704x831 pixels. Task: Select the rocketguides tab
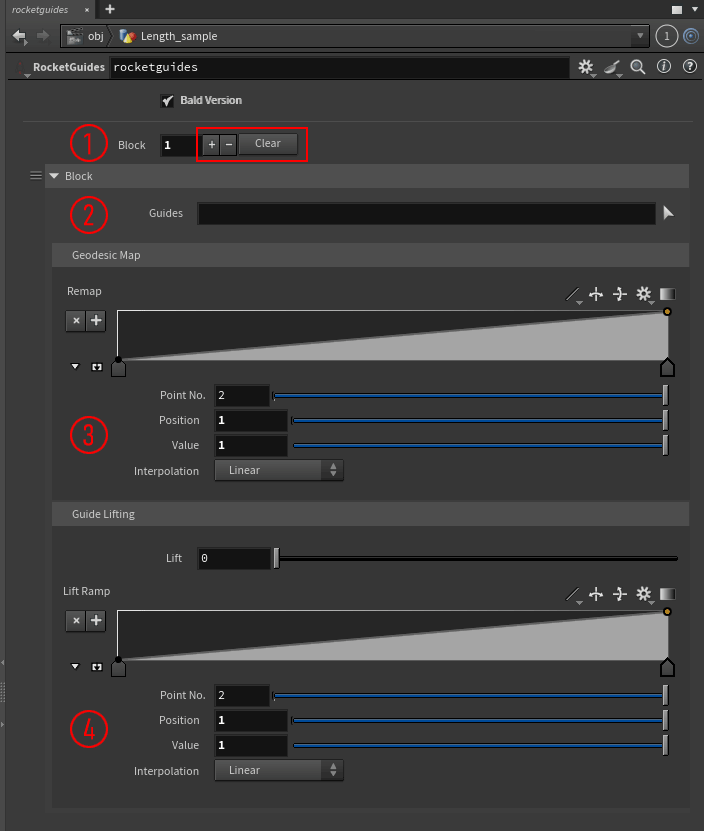40,10
